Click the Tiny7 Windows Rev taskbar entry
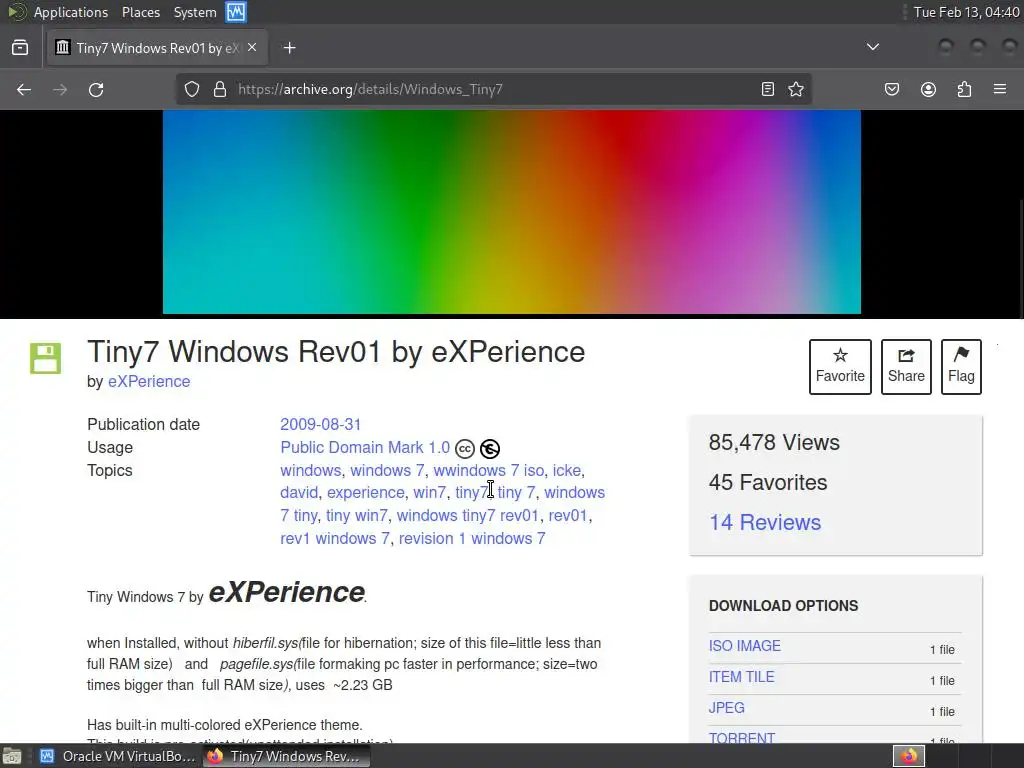The image size is (1024, 768). point(286,756)
